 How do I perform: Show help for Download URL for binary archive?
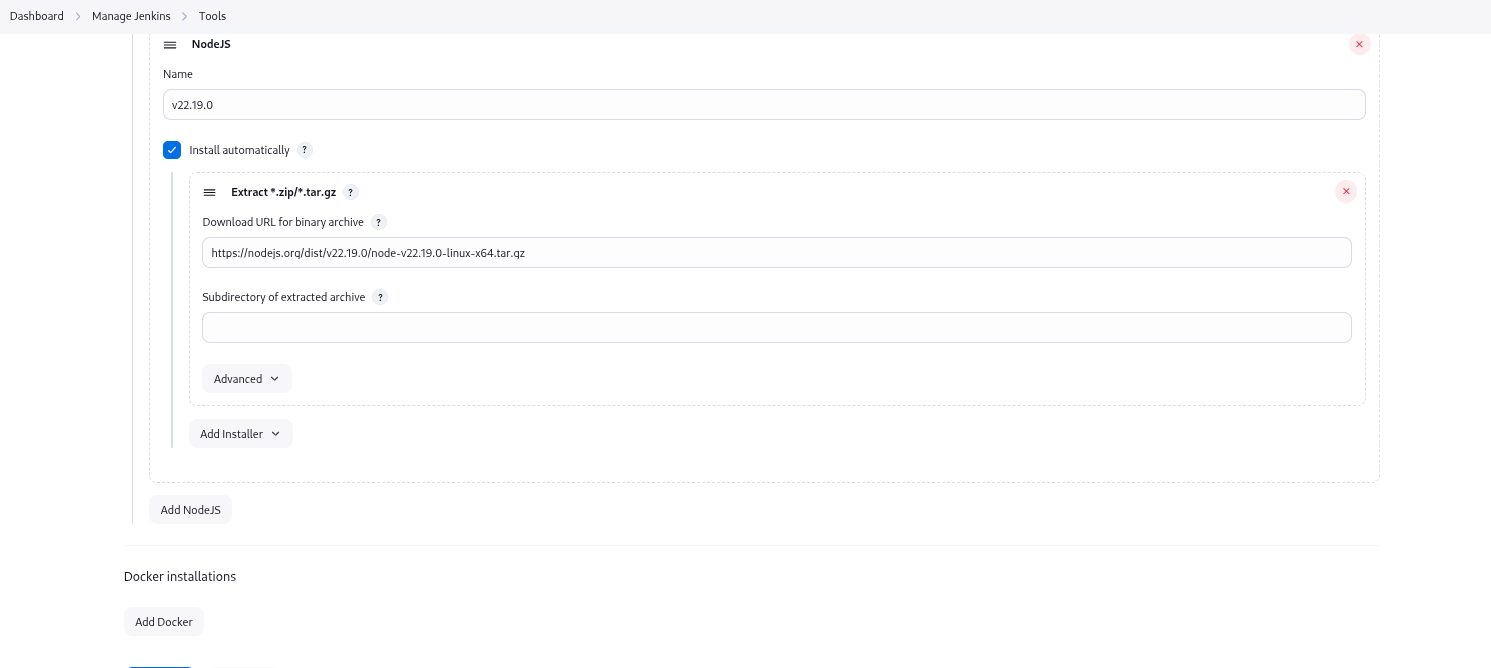pyautogui.click(x=379, y=222)
